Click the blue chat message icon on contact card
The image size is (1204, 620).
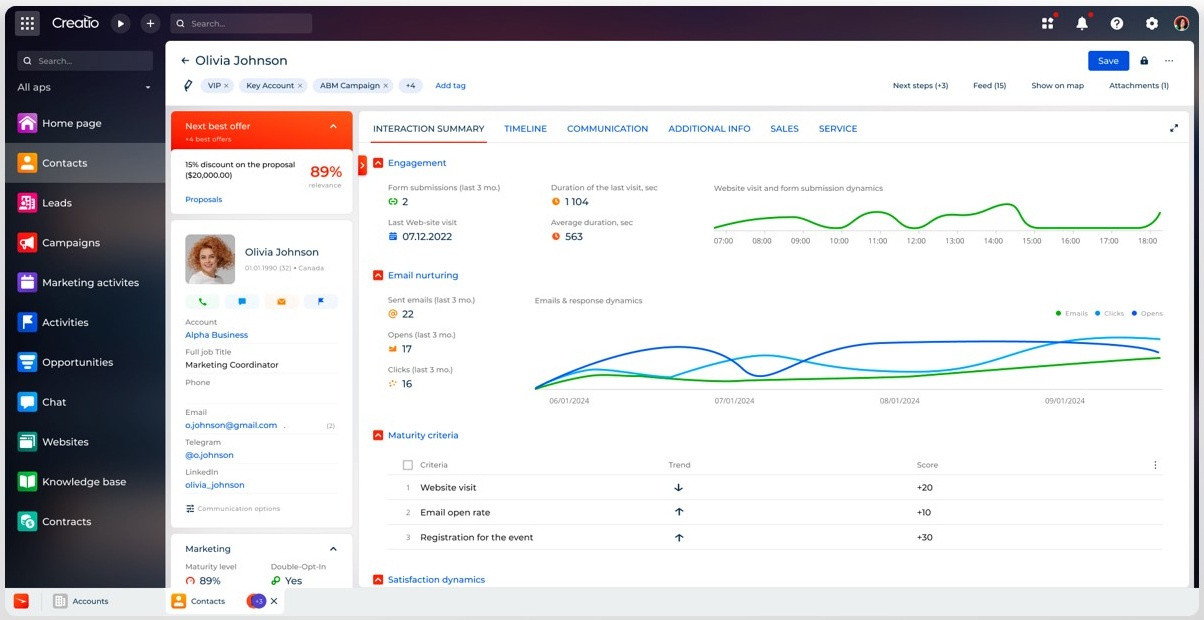click(x=242, y=301)
